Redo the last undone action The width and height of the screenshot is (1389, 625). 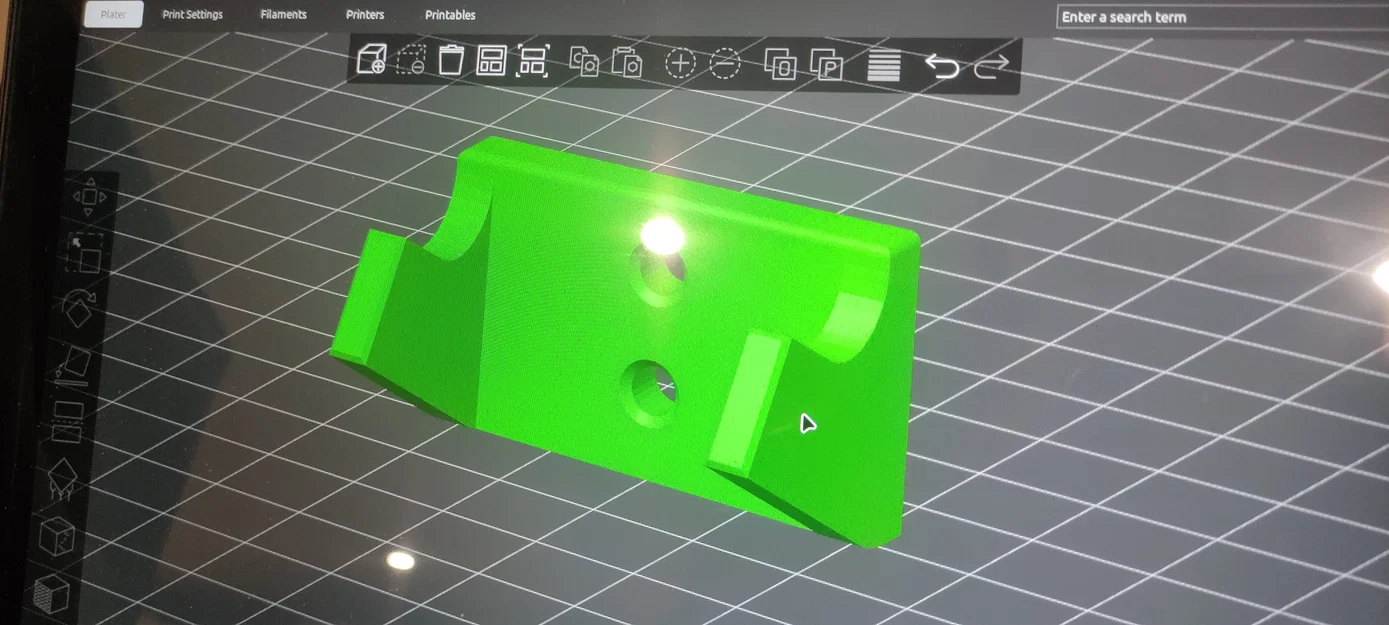coord(991,68)
